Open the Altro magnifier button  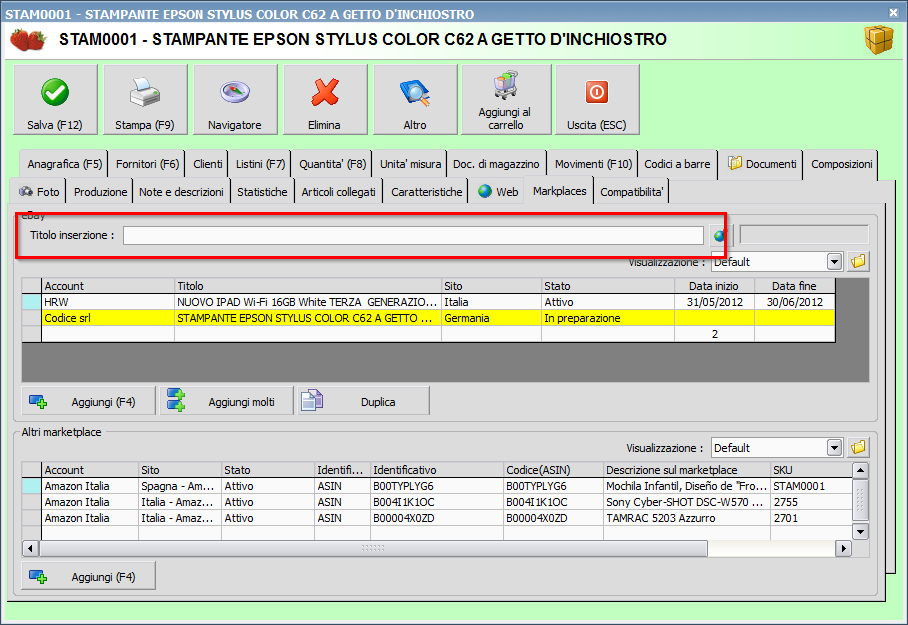pos(415,100)
